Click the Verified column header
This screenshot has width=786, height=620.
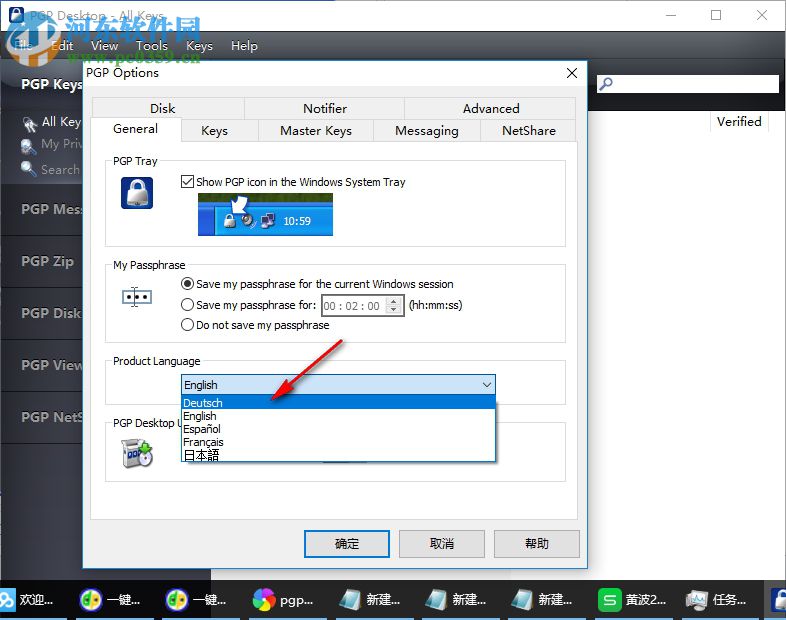click(x=739, y=121)
